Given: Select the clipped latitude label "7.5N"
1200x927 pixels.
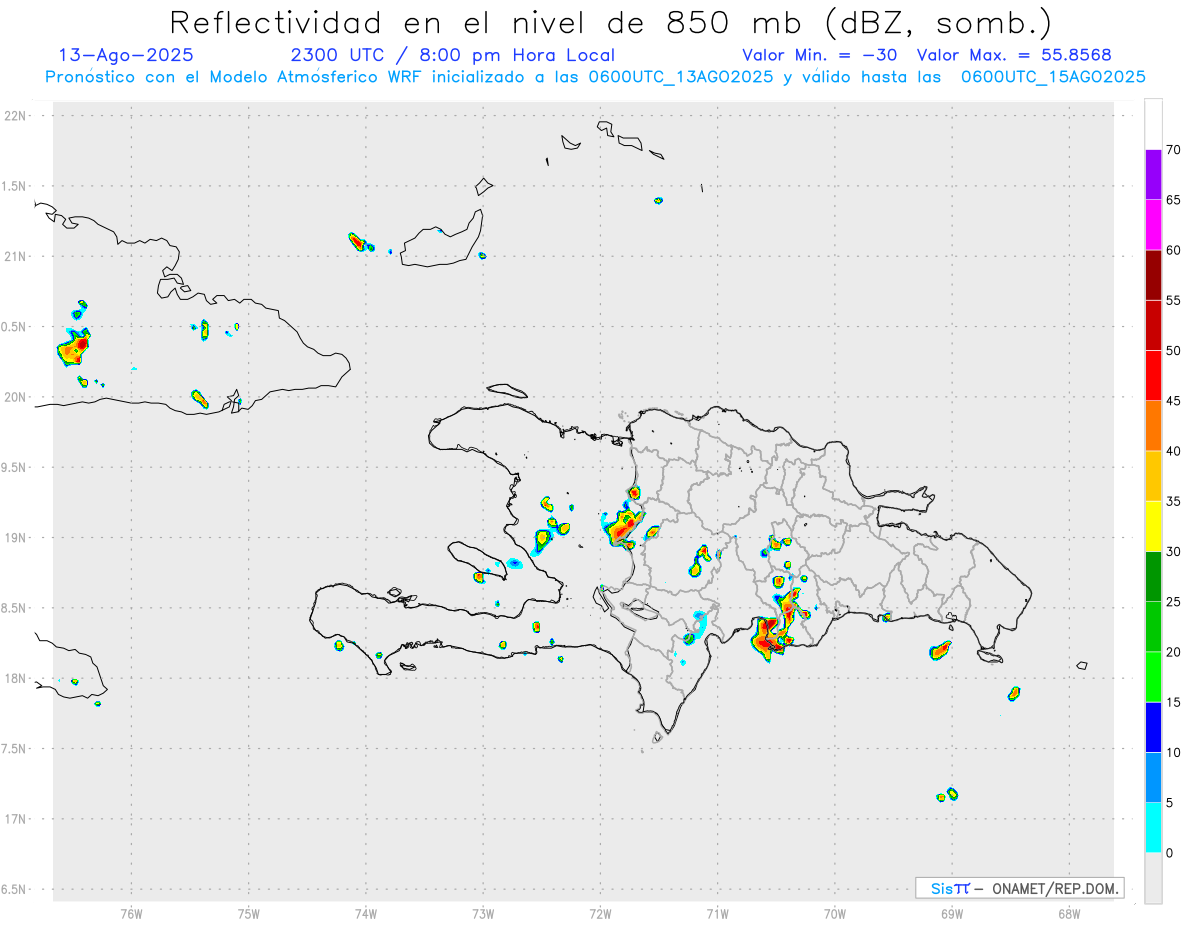Looking at the screenshot, I should click(x=15, y=749).
